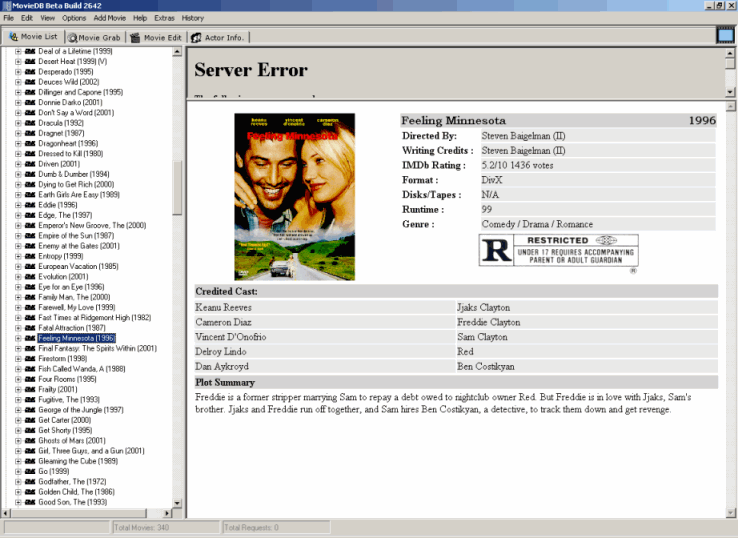
Task: Open the View menu
Action: (48, 18)
